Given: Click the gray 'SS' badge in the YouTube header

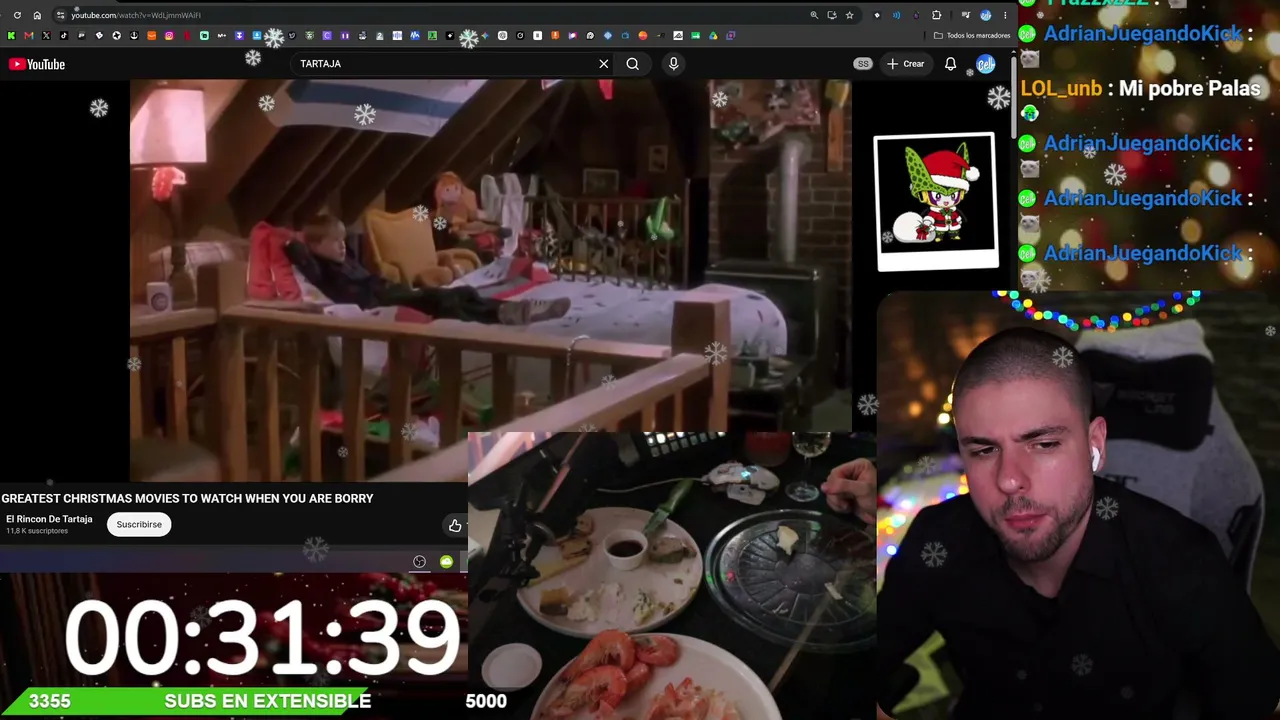Looking at the screenshot, I should [x=863, y=64].
